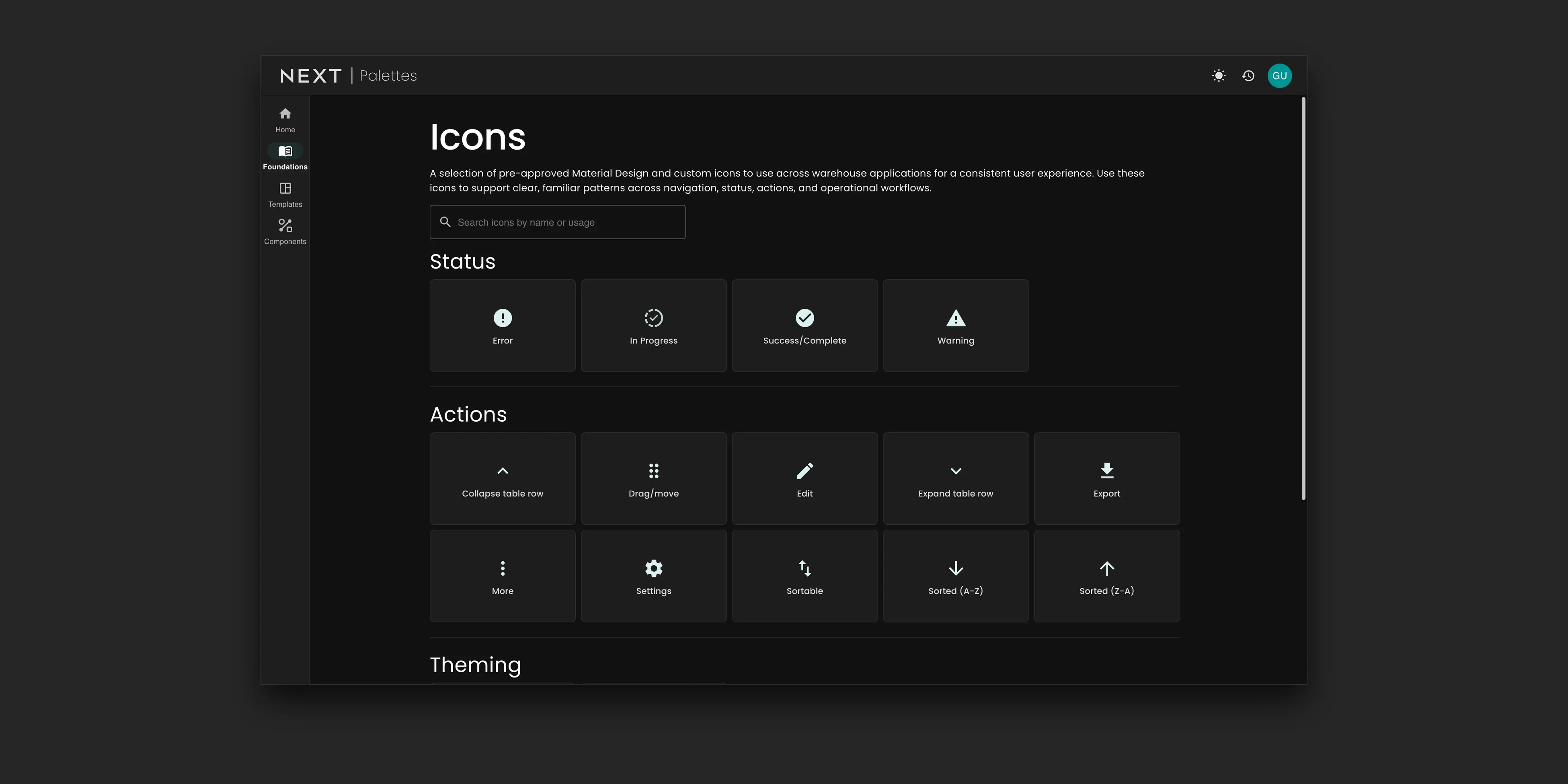The image size is (1568, 784).
Task: Open the GU user avatar menu
Action: tap(1279, 76)
